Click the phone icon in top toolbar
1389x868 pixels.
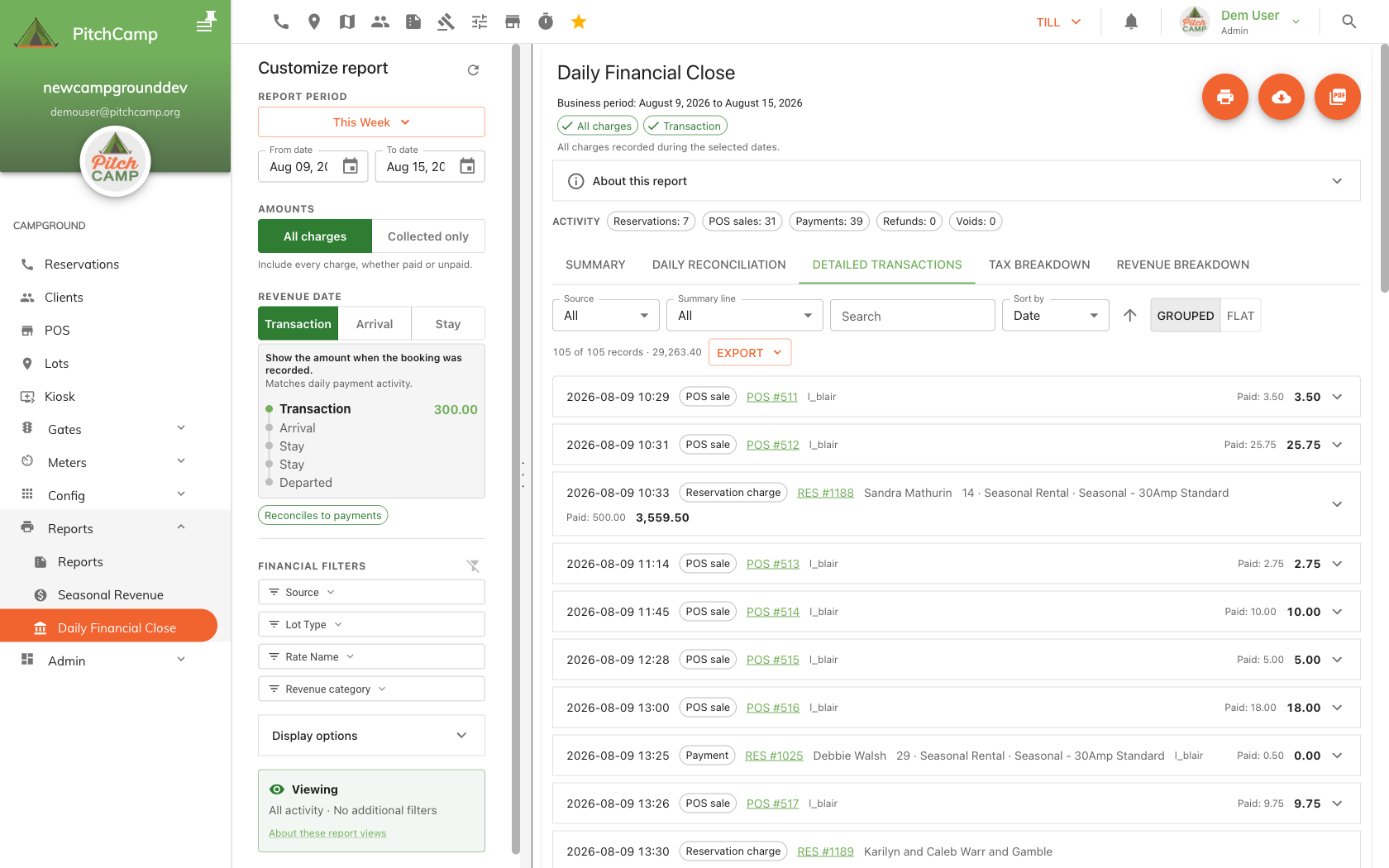281,21
